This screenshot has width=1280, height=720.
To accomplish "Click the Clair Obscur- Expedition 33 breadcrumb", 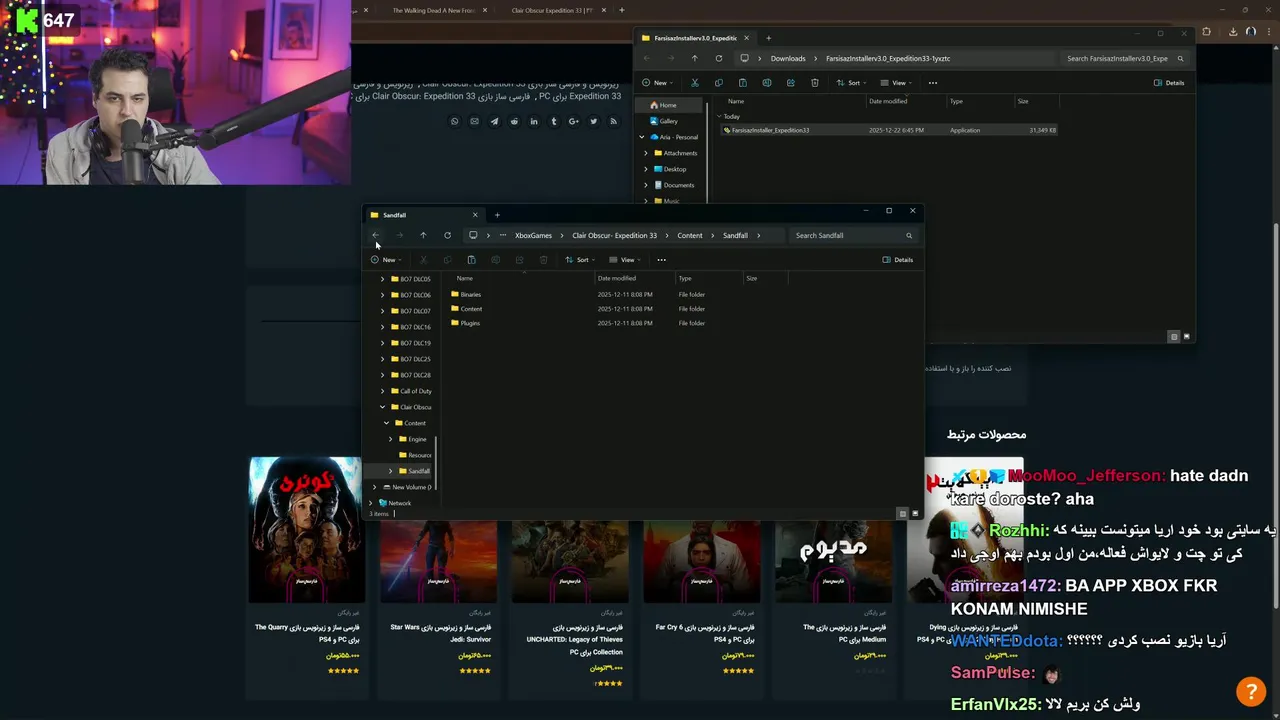I will 614,235.
